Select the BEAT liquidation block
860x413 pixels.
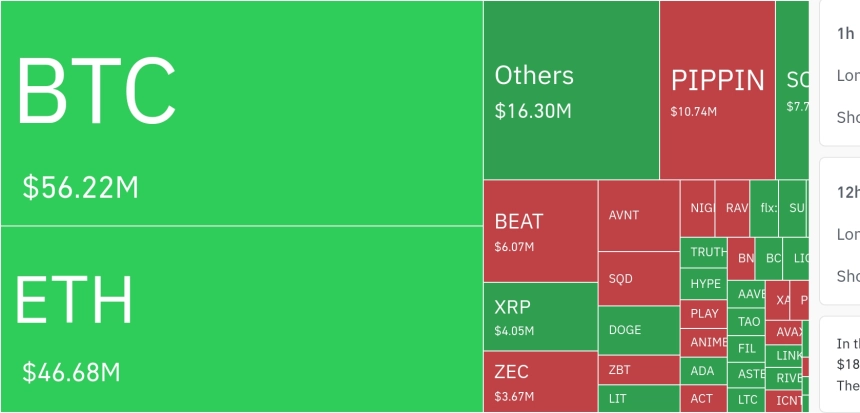point(540,230)
